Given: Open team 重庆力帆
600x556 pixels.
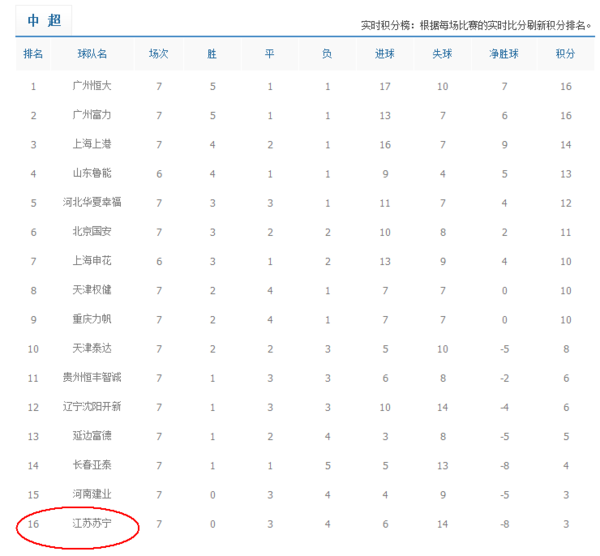Looking at the screenshot, I should 92,319.
